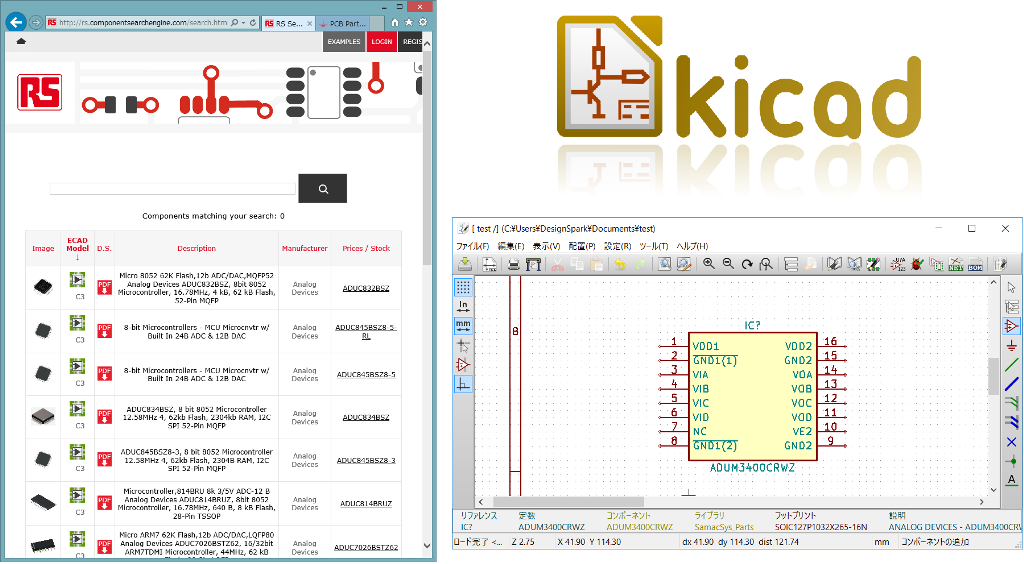Switch units to inches
Viewport: 1024px width, 564px height.
463,306
